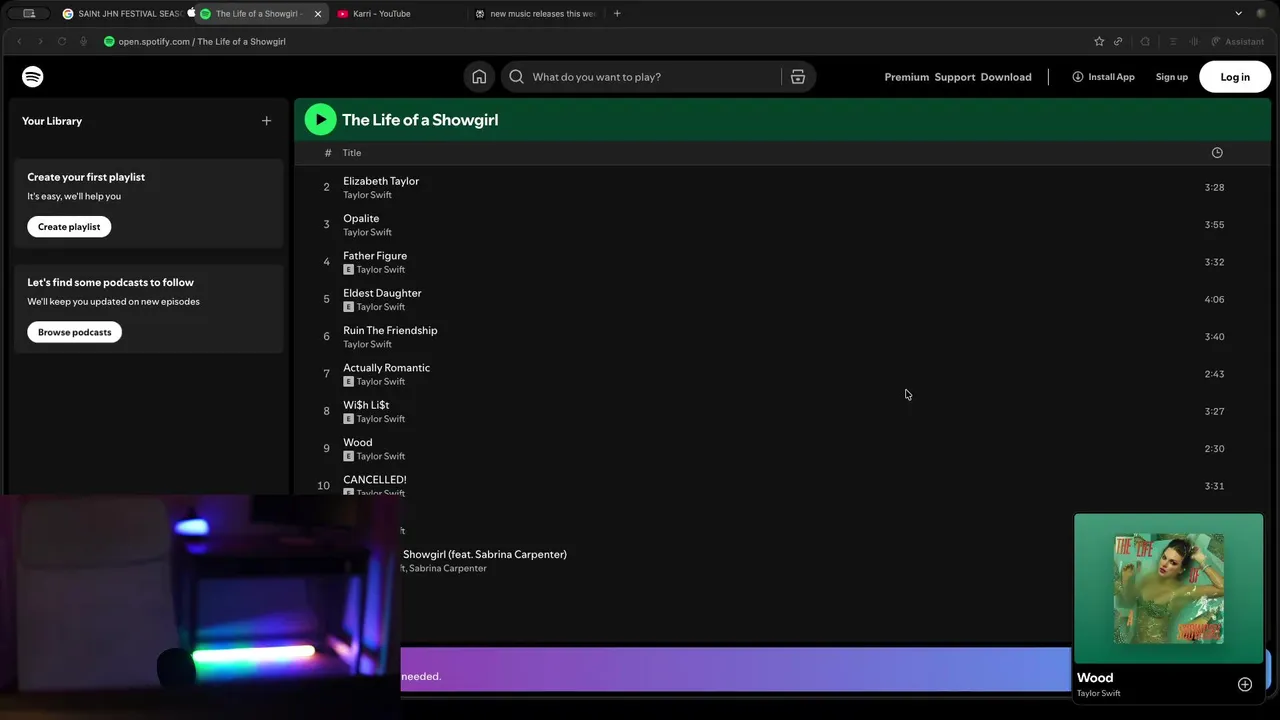Click the Your Library heading
Viewport: 1280px width, 720px height.
click(52, 121)
